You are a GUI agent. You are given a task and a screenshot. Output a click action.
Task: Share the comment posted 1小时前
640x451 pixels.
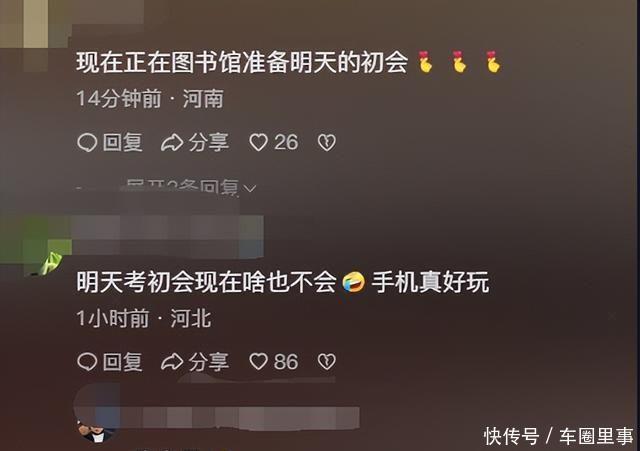[x=195, y=362]
